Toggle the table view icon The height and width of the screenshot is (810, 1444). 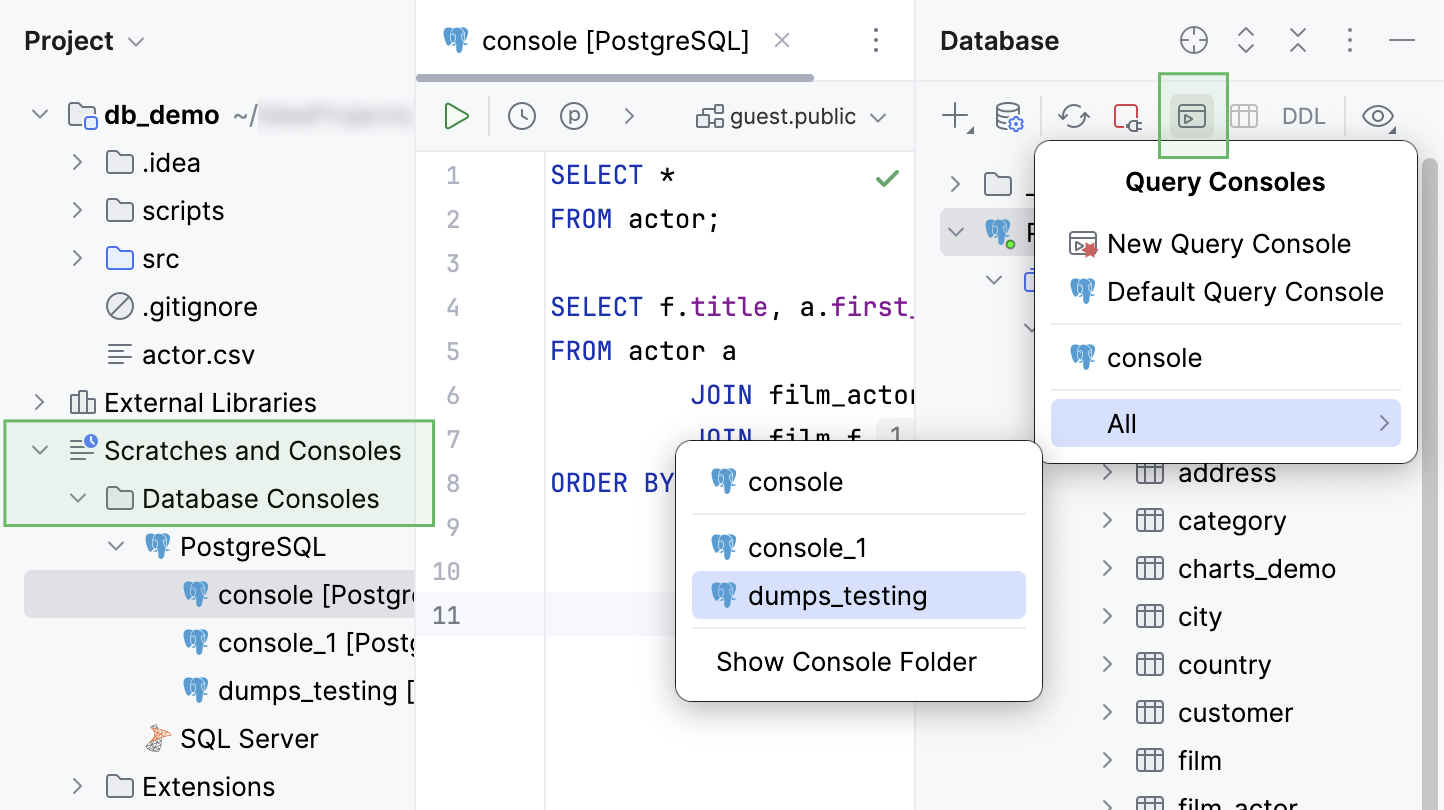[1244, 115]
